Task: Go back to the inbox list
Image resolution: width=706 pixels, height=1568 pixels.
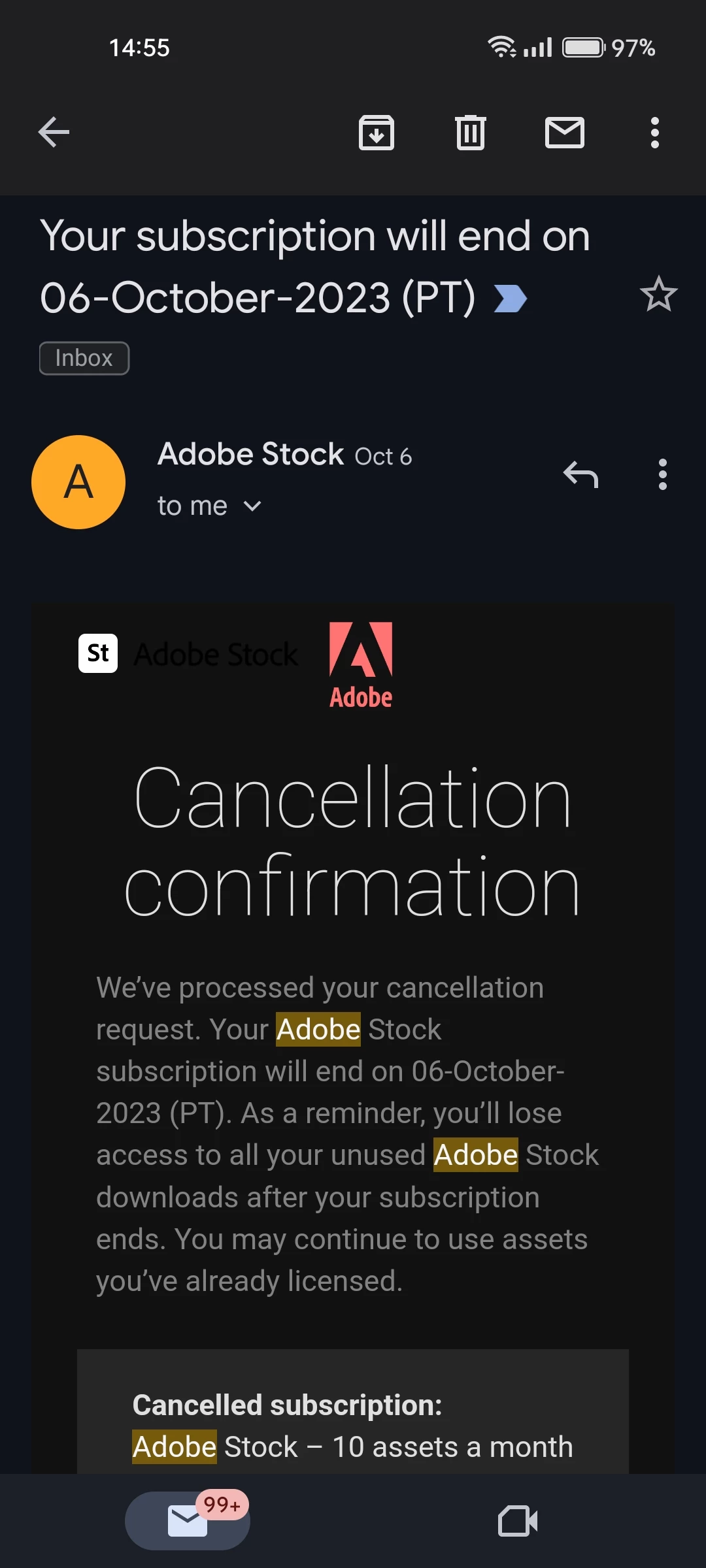Action: [54, 133]
